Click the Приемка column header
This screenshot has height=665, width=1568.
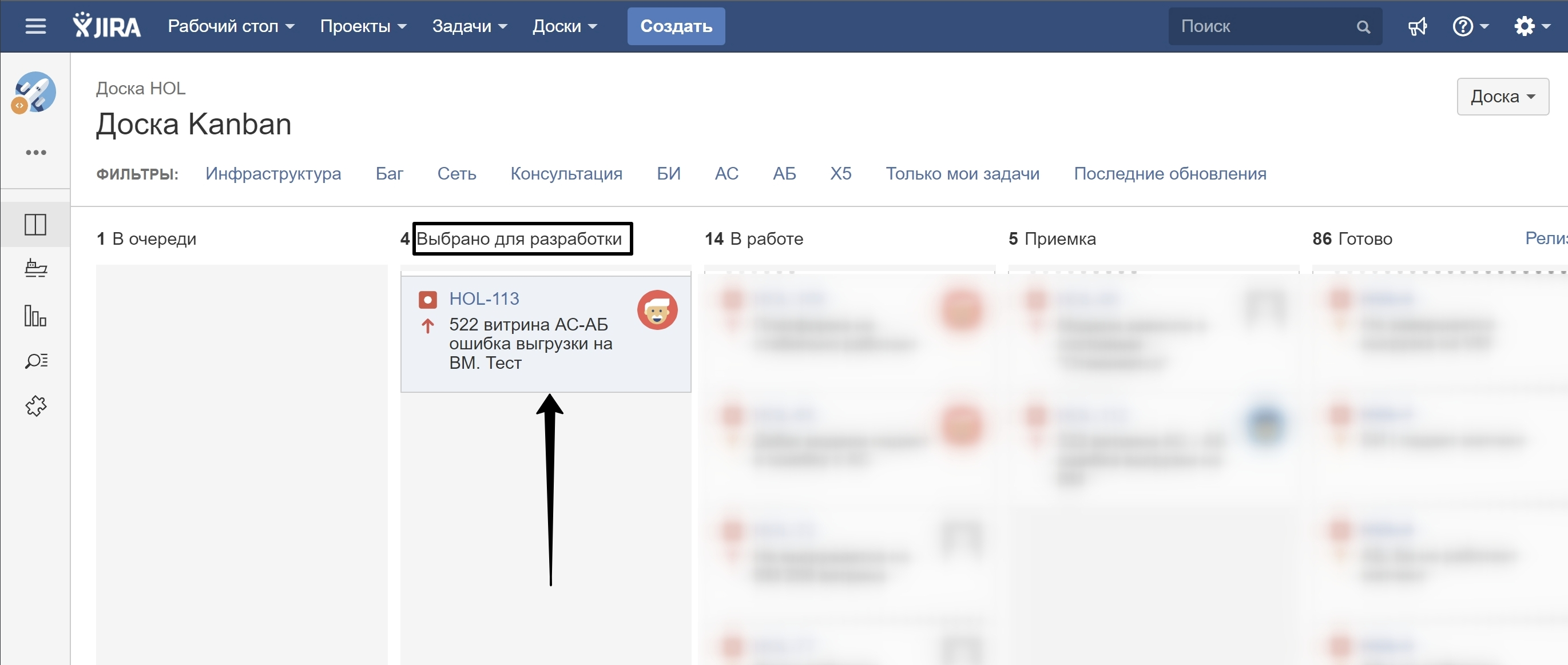click(x=1060, y=238)
